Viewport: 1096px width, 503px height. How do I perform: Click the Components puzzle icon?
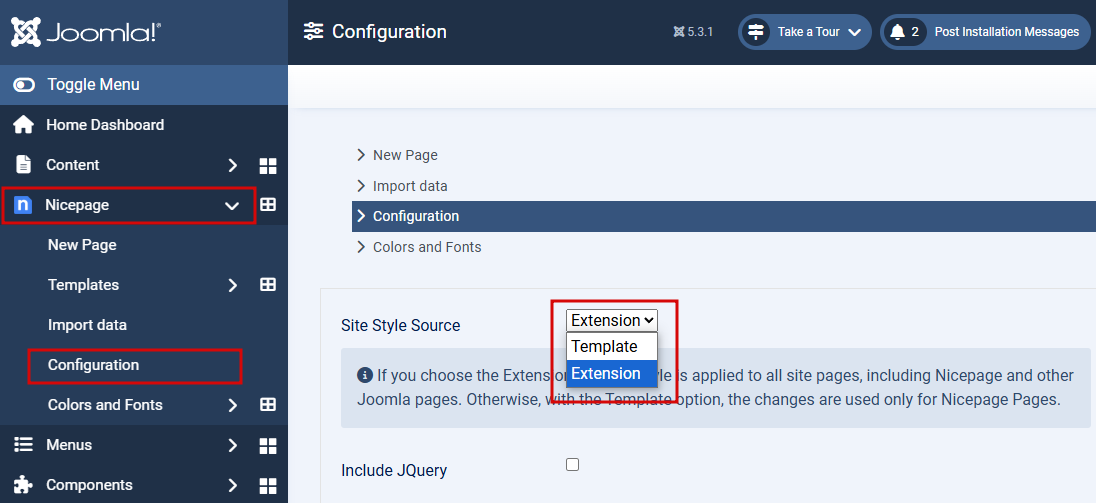pyautogui.click(x=23, y=485)
